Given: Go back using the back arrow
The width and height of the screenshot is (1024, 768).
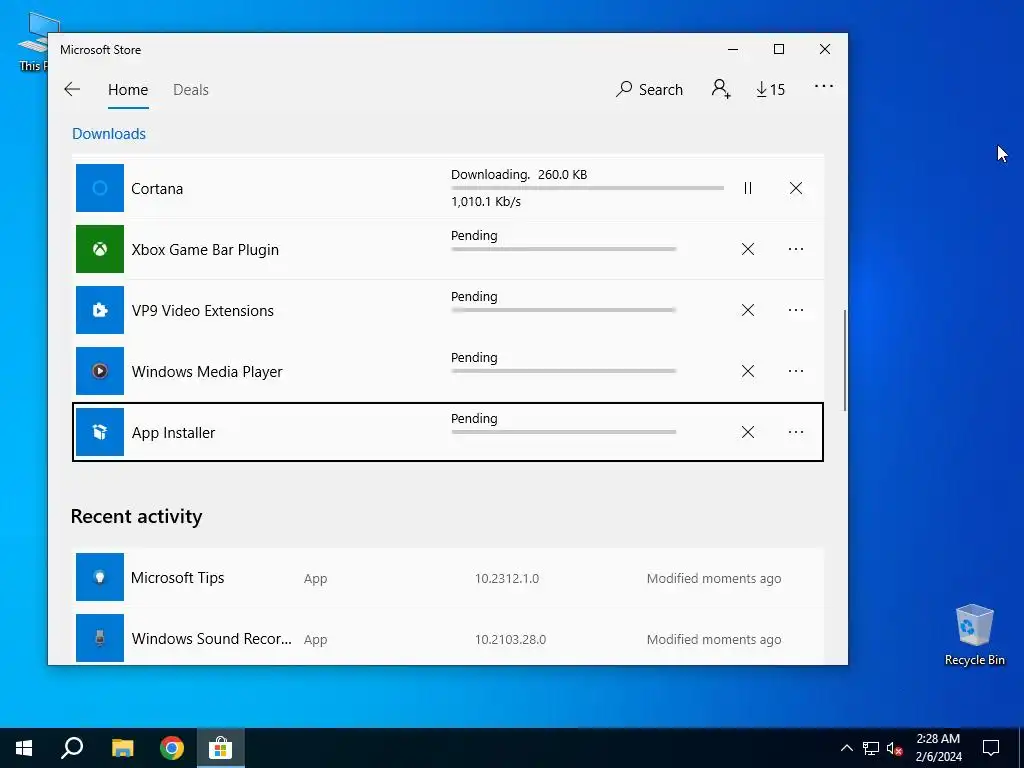Looking at the screenshot, I should (x=72, y=89).
